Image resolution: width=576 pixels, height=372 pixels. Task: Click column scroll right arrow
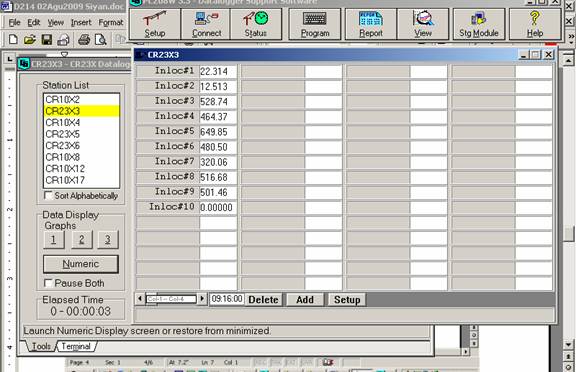tap(202, 299)
